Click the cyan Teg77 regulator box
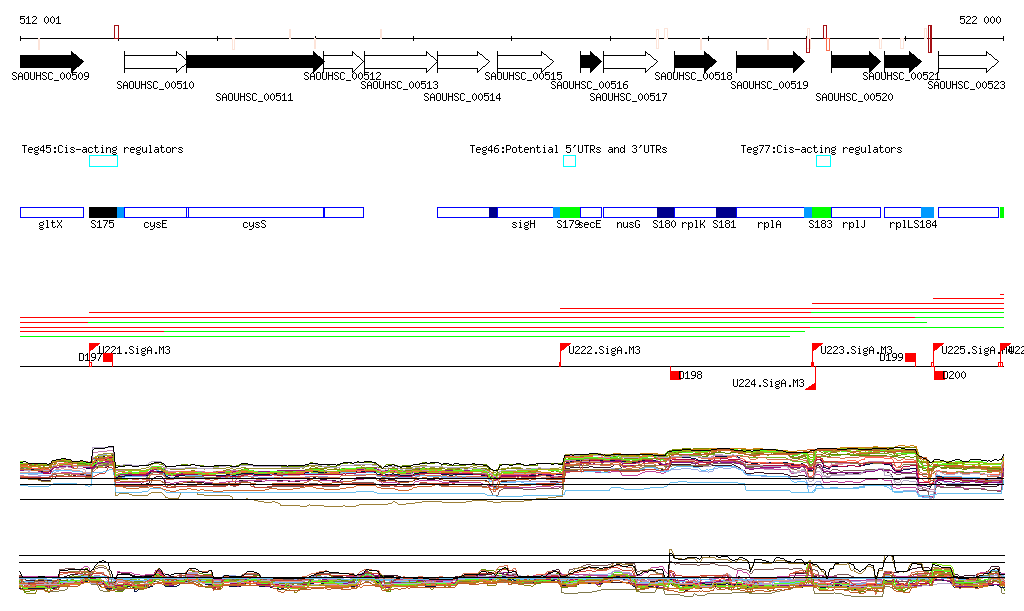The image size is (1024, 611). (823, 161)
